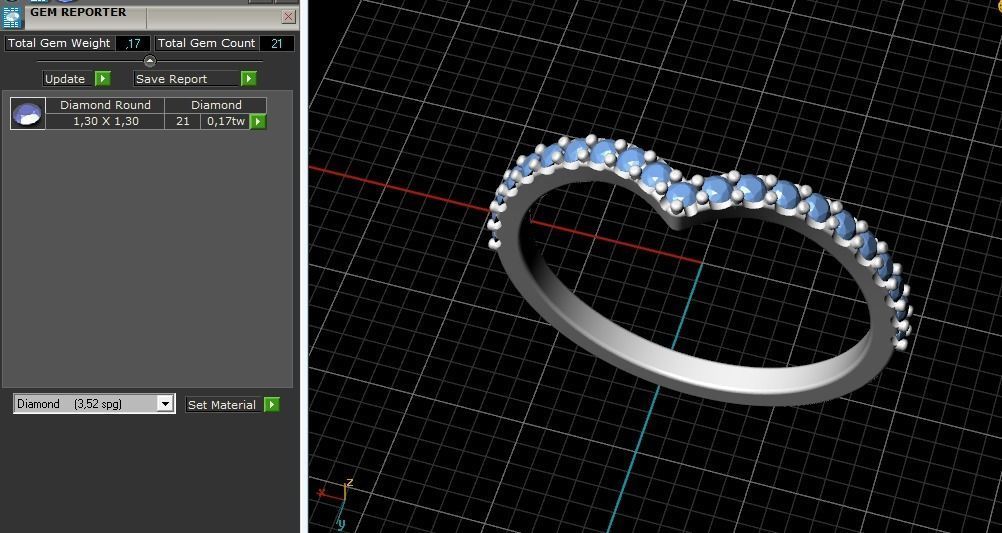Click the green arrow beside 0,17tw
The width and height of the screenshot is (1002, 533).
pos(258,121)
